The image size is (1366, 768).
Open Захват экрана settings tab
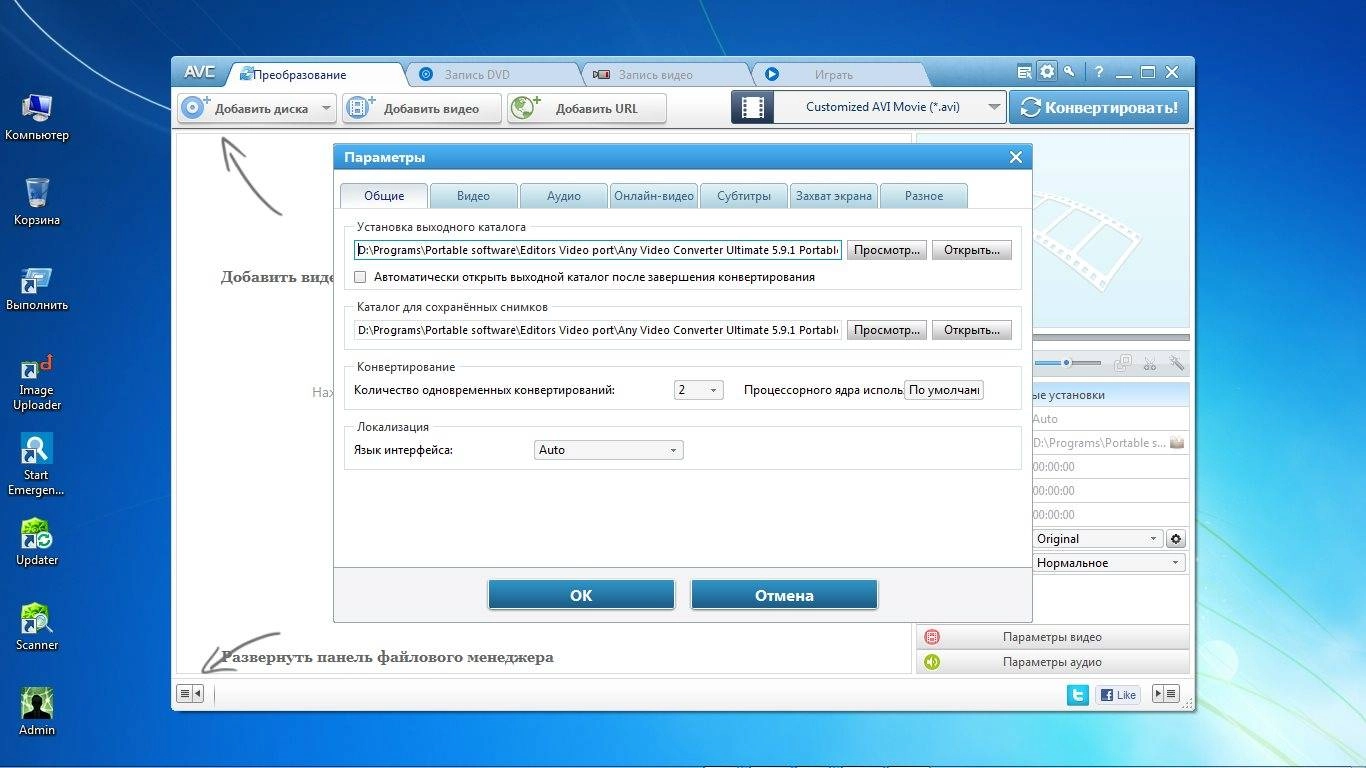pyautogui.click(x=834, y=196)
